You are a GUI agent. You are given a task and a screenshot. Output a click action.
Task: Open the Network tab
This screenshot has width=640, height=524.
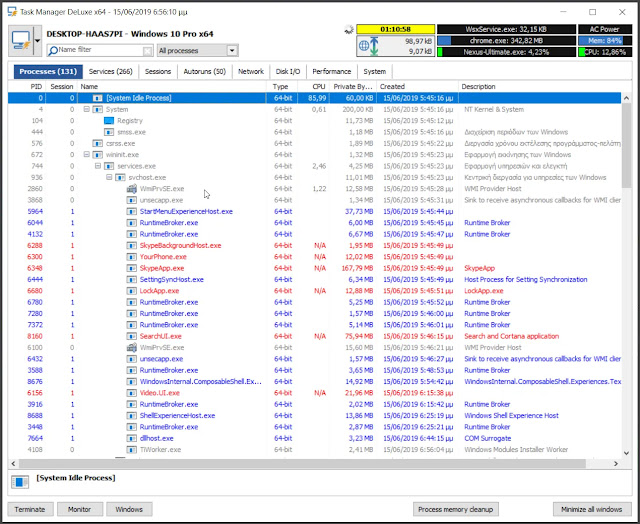click(x=251, y=71)
